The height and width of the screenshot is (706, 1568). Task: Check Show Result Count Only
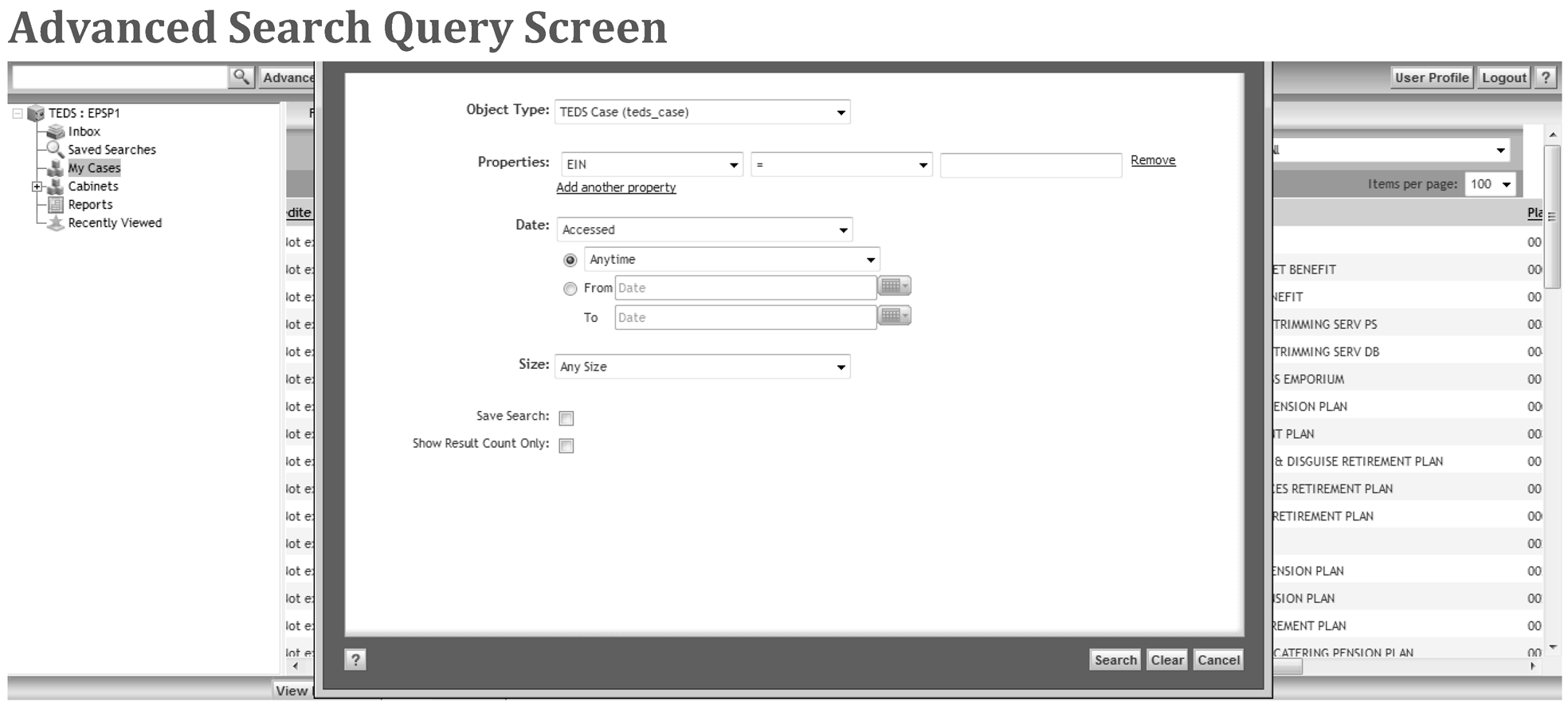click(566, 445)
